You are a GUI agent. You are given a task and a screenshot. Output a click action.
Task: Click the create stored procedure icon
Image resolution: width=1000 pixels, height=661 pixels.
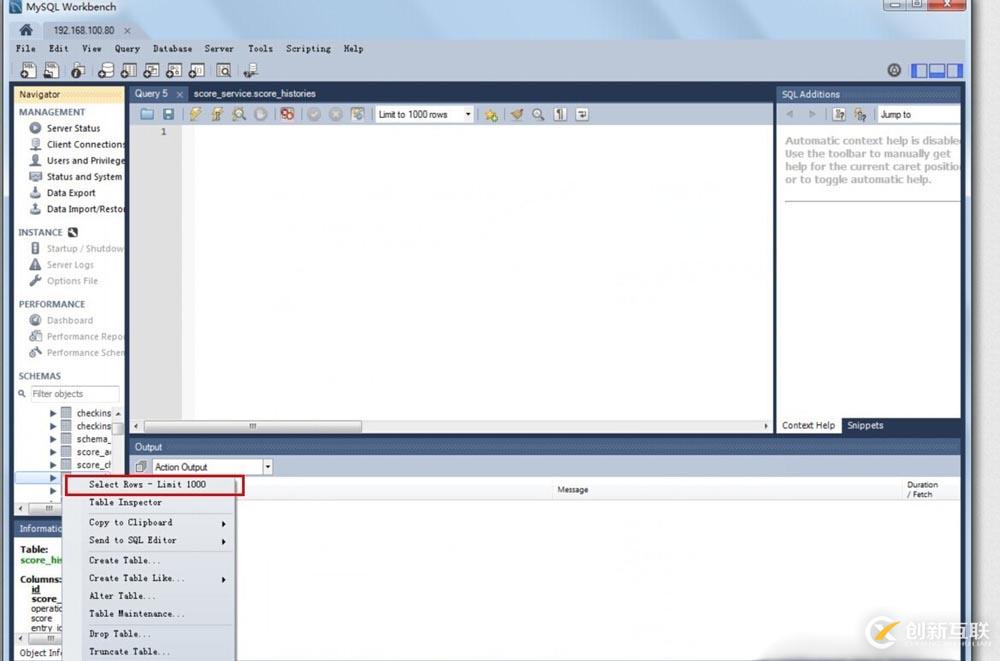(x=173, y=70)
